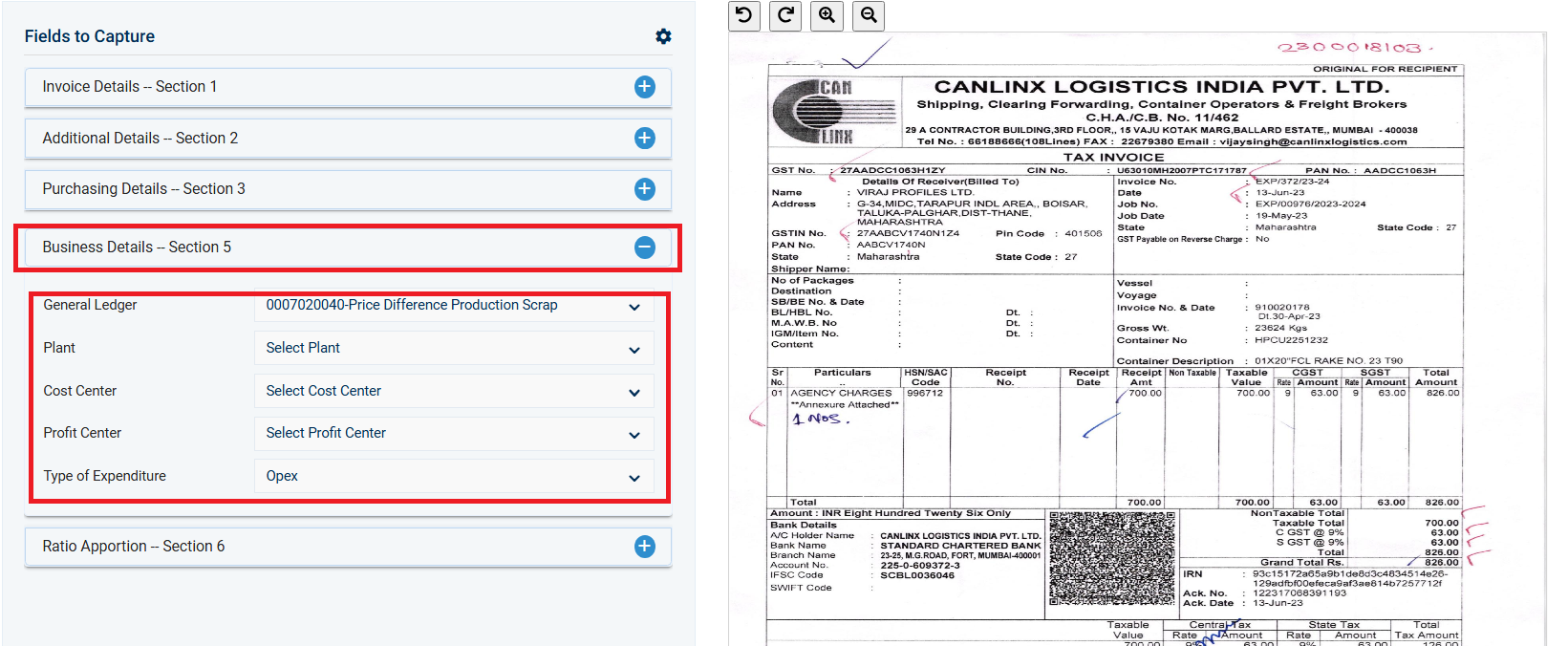The width and height of the screenshot is (1568, 646).
Task: Click the HSN/SAC code 996712
Action: 925,393
